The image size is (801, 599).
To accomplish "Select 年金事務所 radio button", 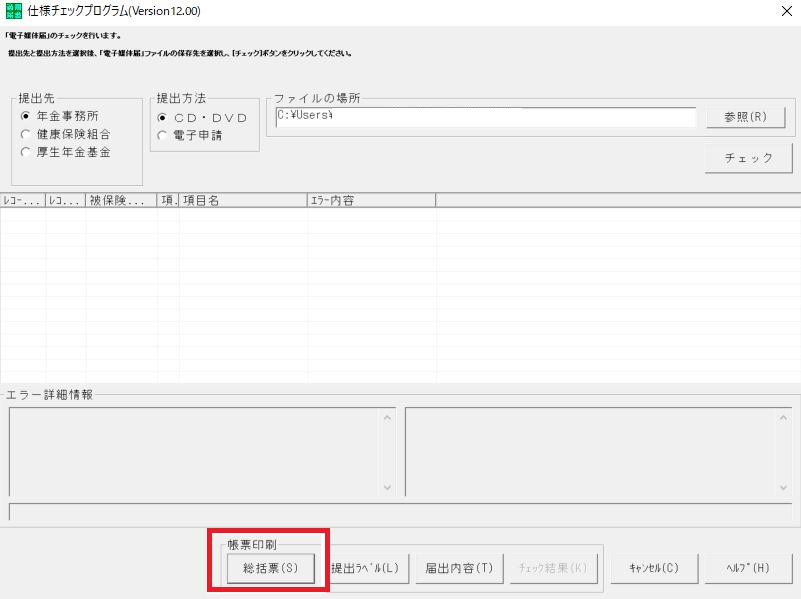I will (27, 116).
